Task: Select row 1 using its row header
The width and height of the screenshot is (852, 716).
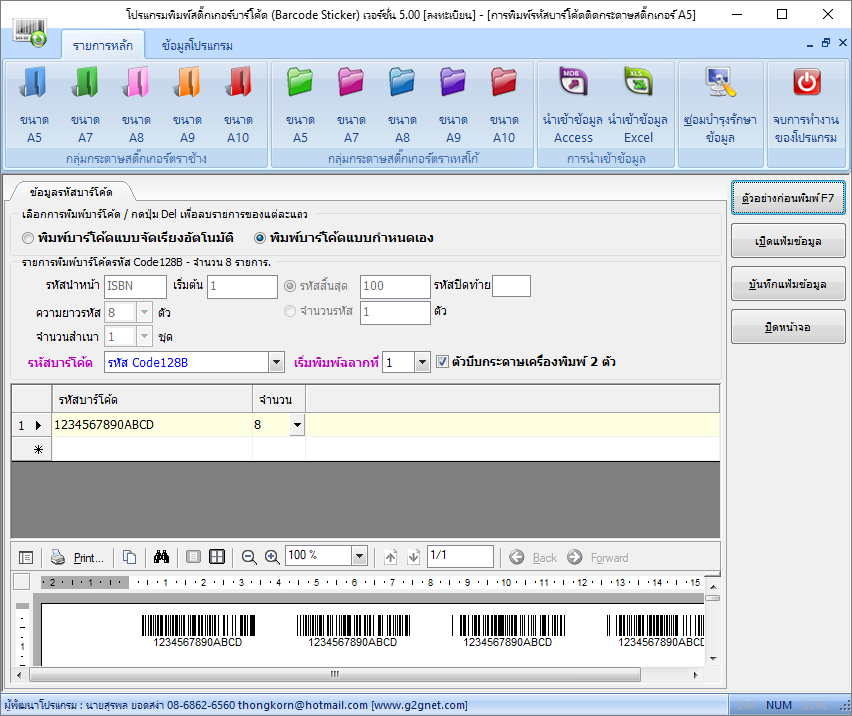Action: [x=32, y=425]
